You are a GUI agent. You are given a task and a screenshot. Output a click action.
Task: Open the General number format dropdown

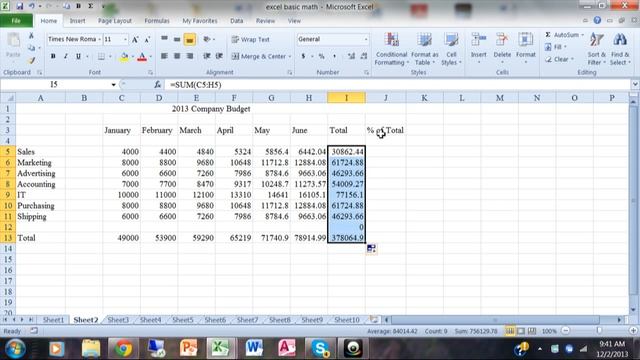[x=366, y=39]
